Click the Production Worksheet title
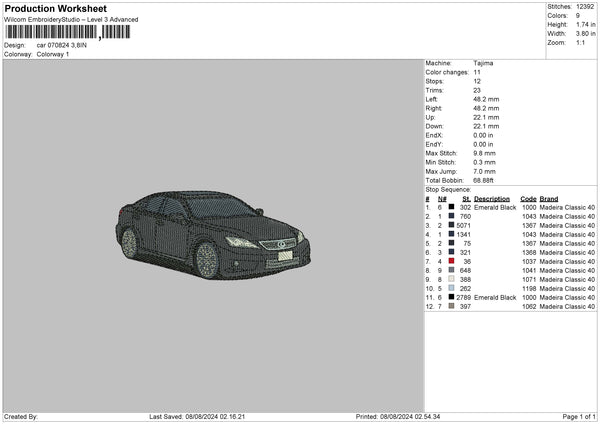Image resolution: width=600 pixels, height=424 pixels. pyautogui.click(x=54, y=9)
